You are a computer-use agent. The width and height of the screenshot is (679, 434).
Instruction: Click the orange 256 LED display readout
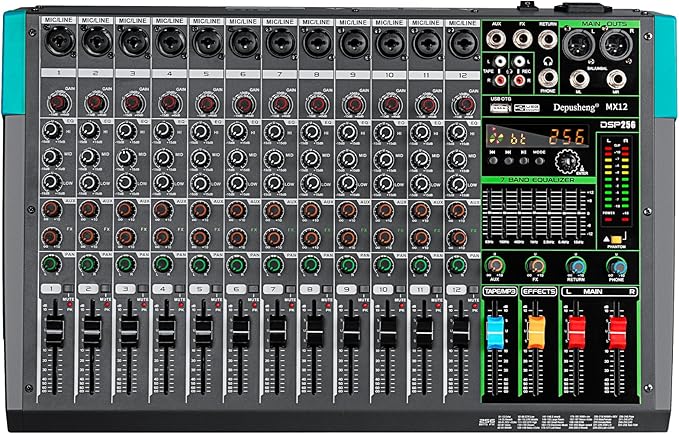pos(567,137)
